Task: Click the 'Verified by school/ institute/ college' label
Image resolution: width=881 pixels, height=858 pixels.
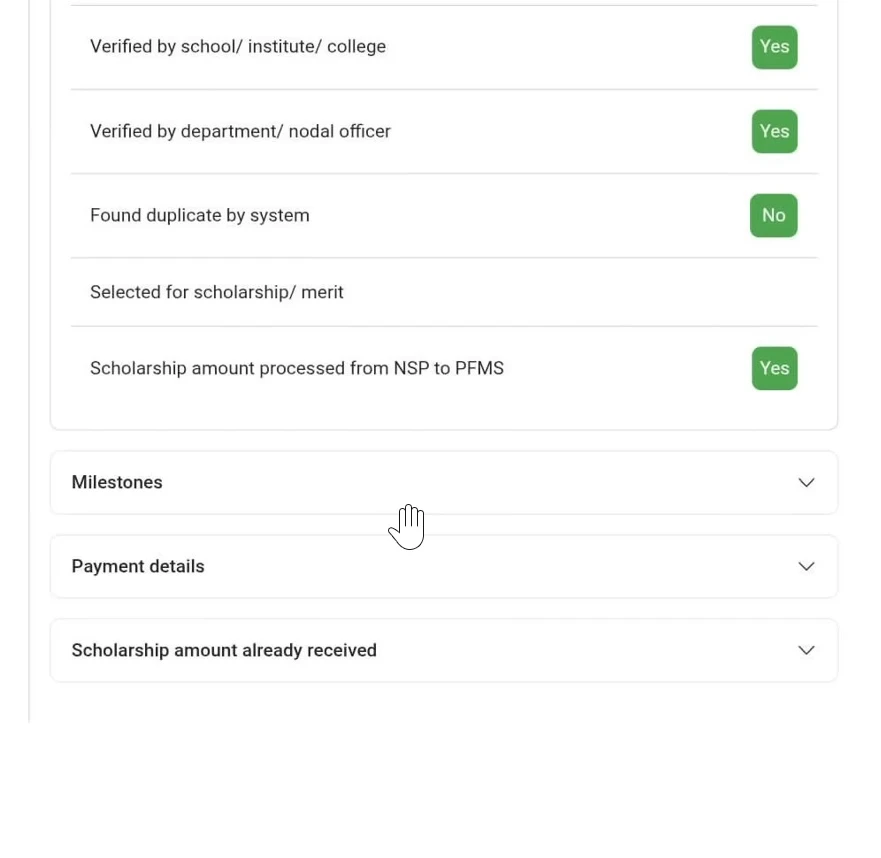Action: (238, 46)
